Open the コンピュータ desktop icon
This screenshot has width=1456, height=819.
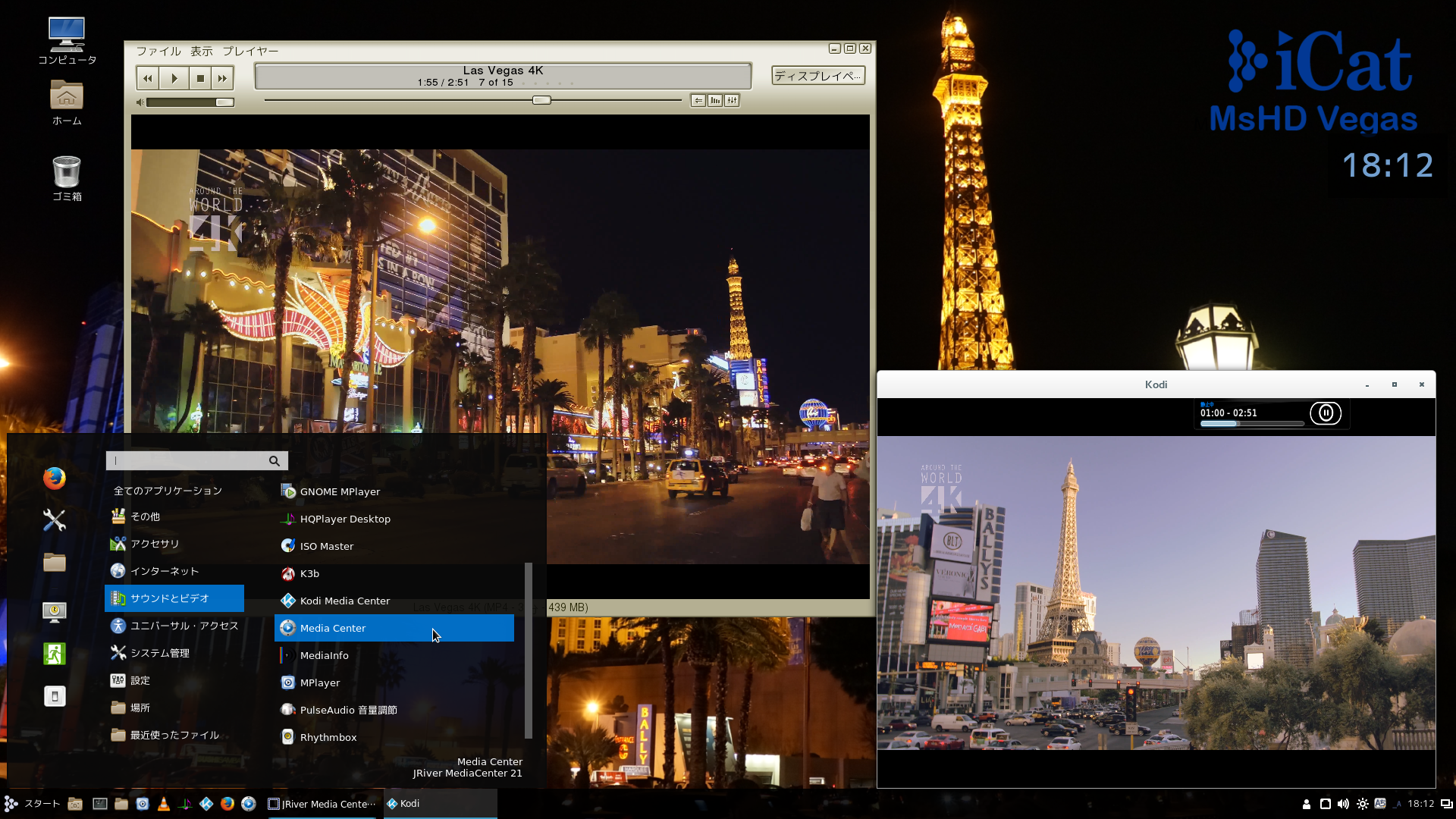click(x=67, y=41)
